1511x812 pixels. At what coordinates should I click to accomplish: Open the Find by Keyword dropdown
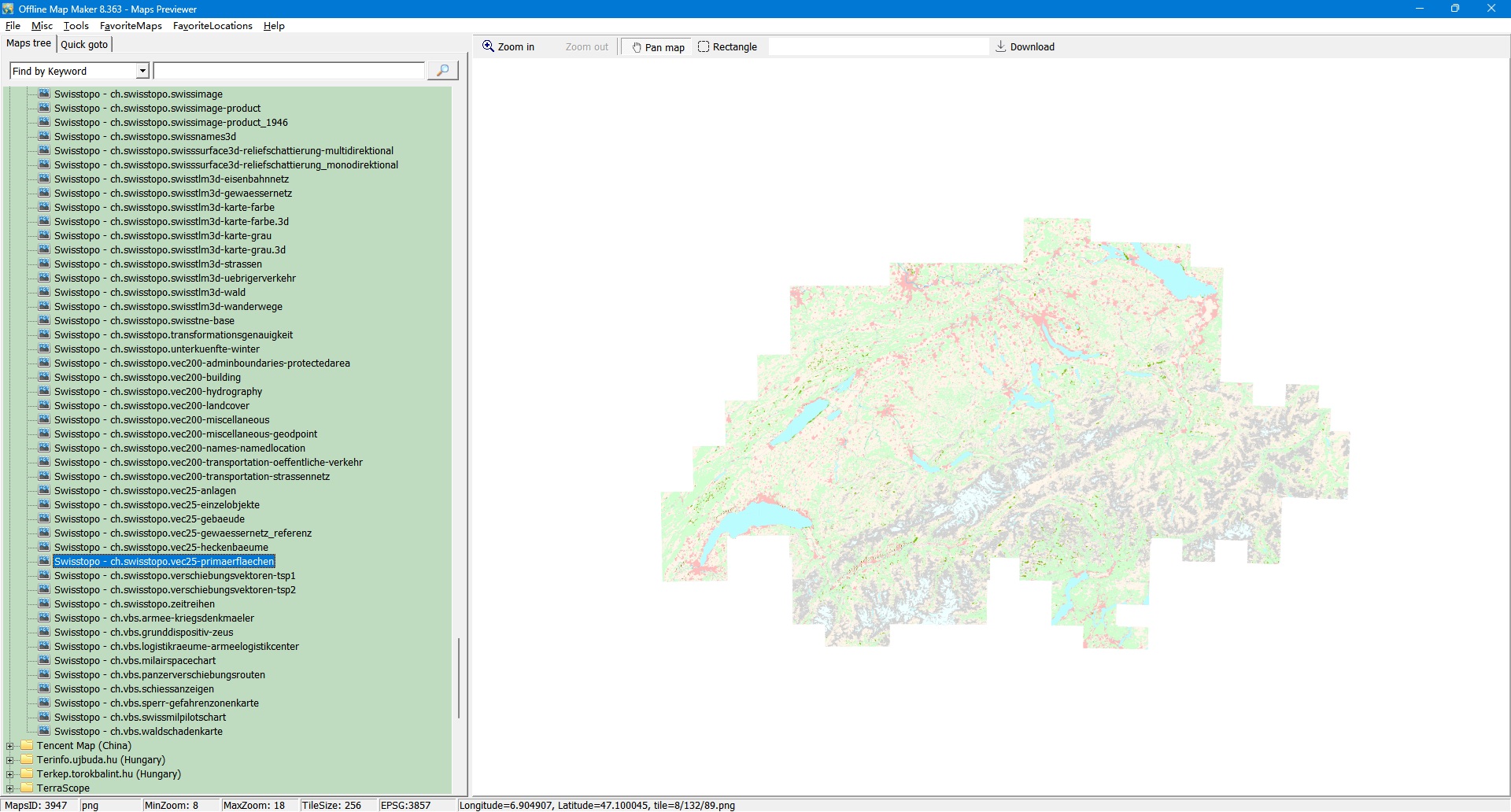142,71
